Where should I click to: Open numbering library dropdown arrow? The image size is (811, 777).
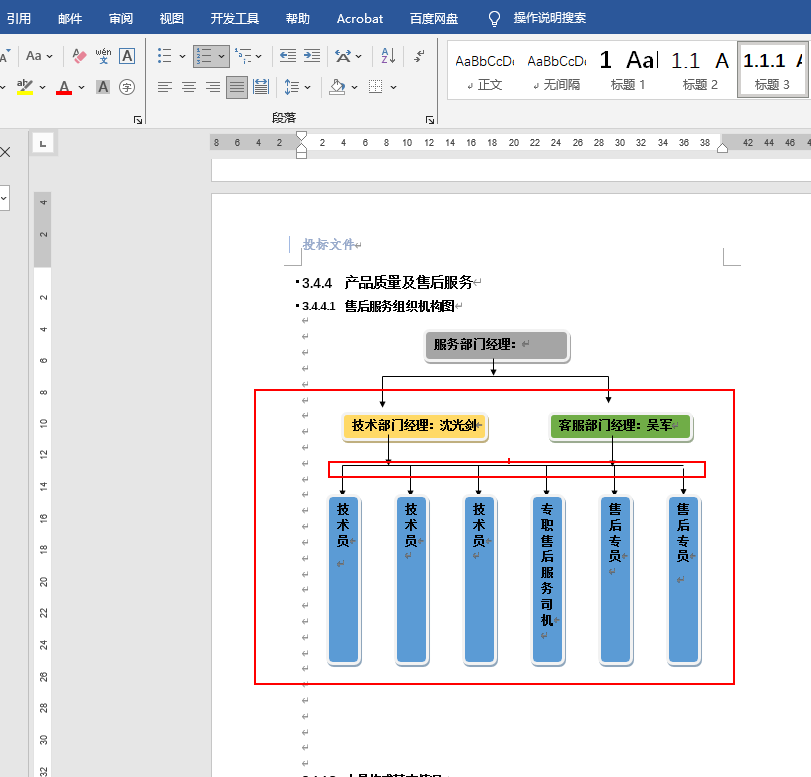coord(221,56)
